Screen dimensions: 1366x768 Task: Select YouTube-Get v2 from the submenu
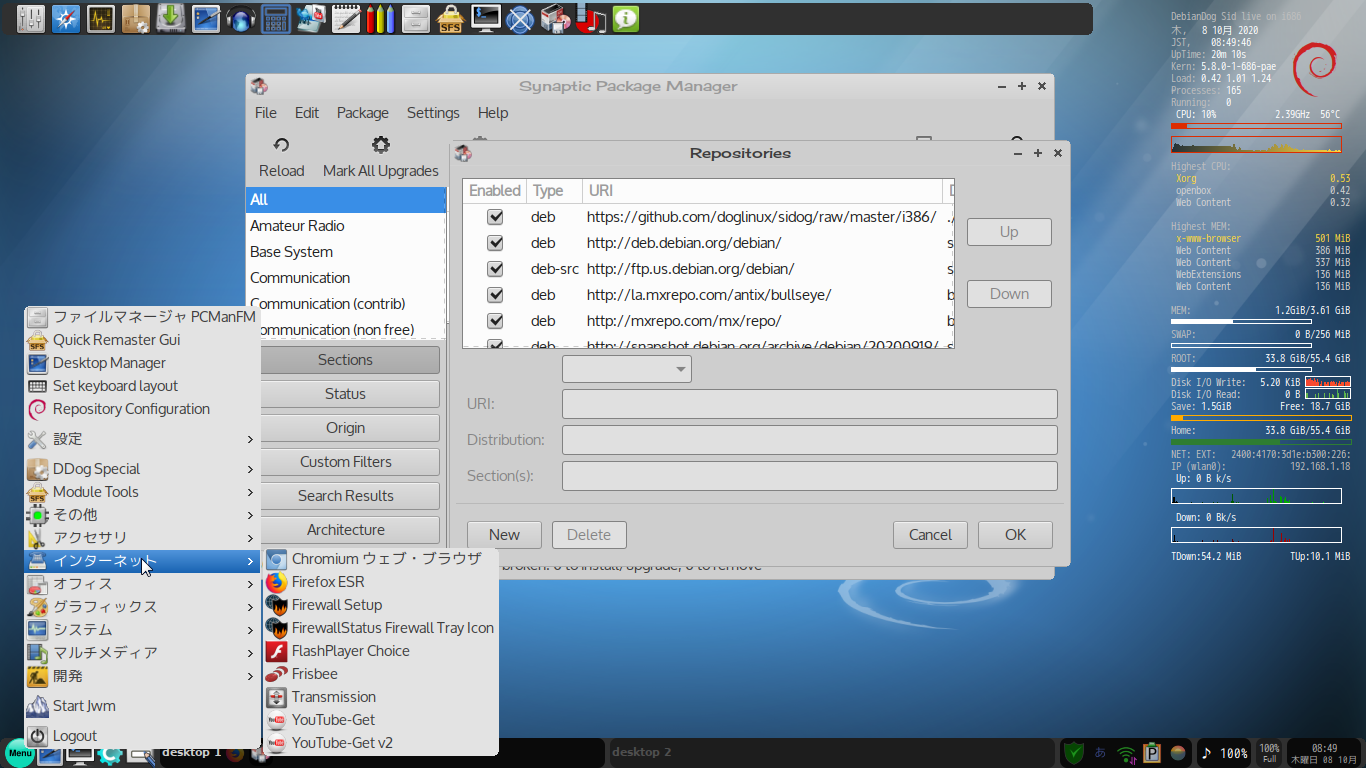pyautogui.click(x=380, y=743)
